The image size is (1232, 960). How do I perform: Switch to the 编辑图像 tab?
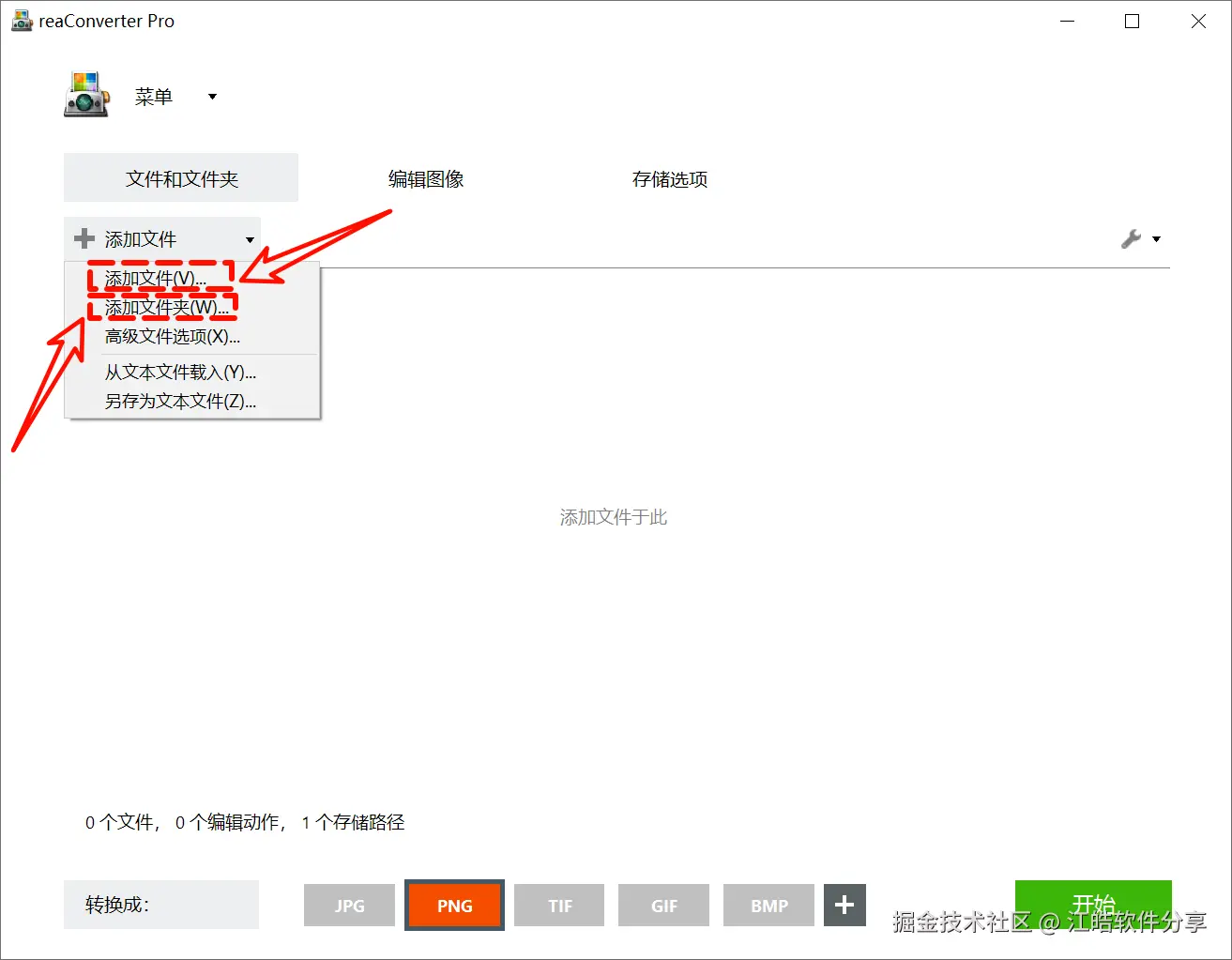[426, 179]
